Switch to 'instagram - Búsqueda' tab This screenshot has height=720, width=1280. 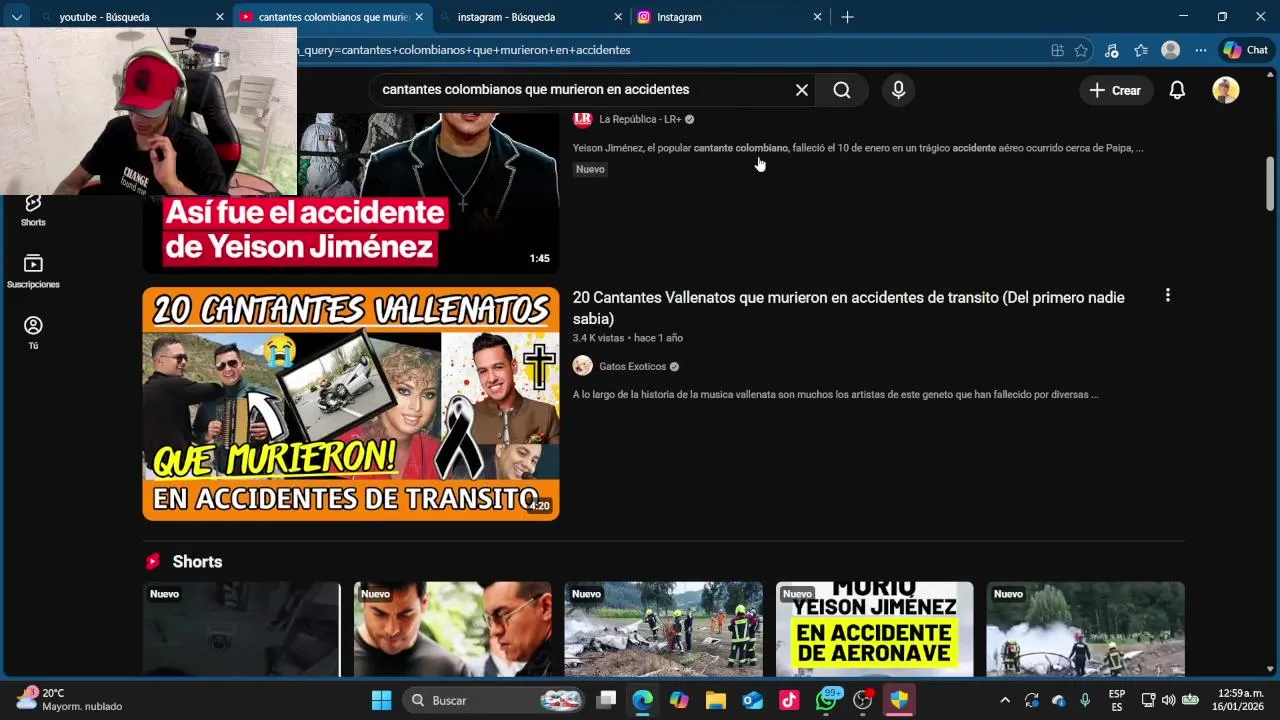[x=530, y=17]
